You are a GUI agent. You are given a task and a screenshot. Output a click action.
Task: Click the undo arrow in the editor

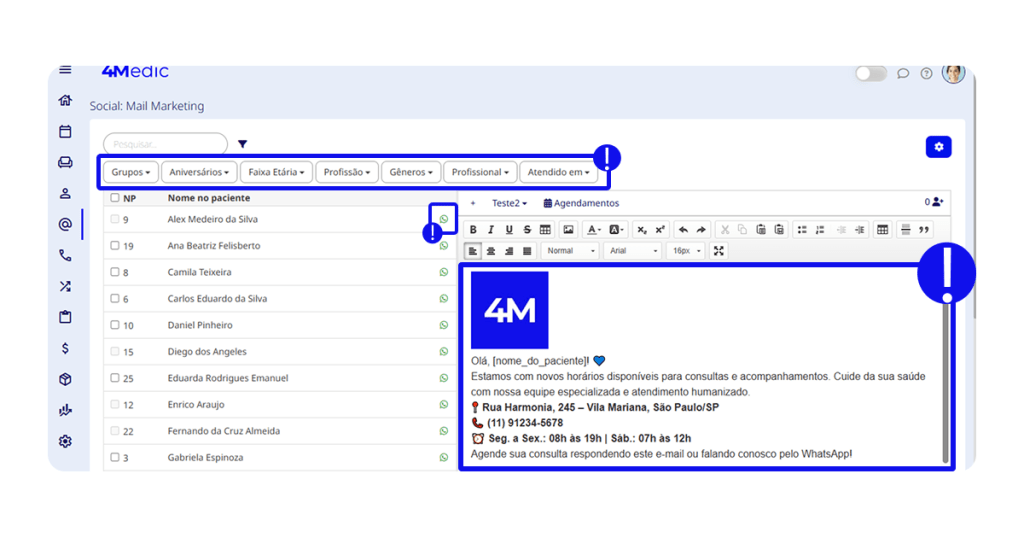pyautogui.click(x=682, y=230)
